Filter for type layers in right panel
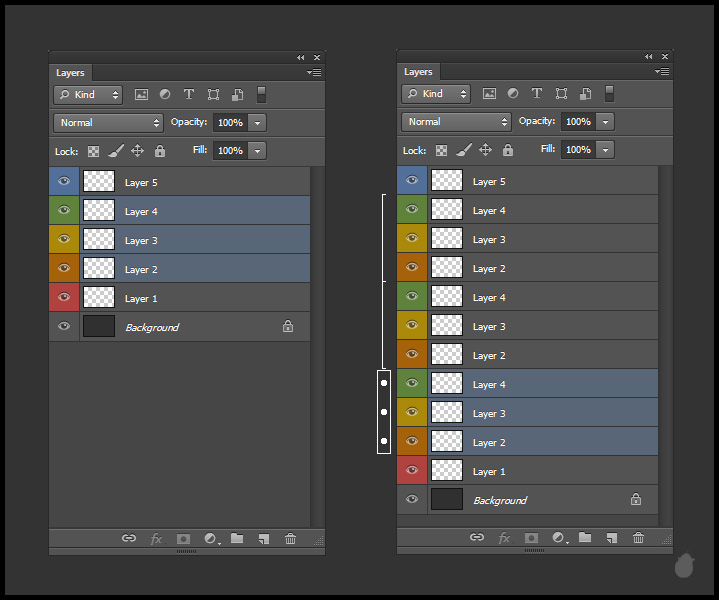This screenshot has height=600, width=719. [536, 94]
